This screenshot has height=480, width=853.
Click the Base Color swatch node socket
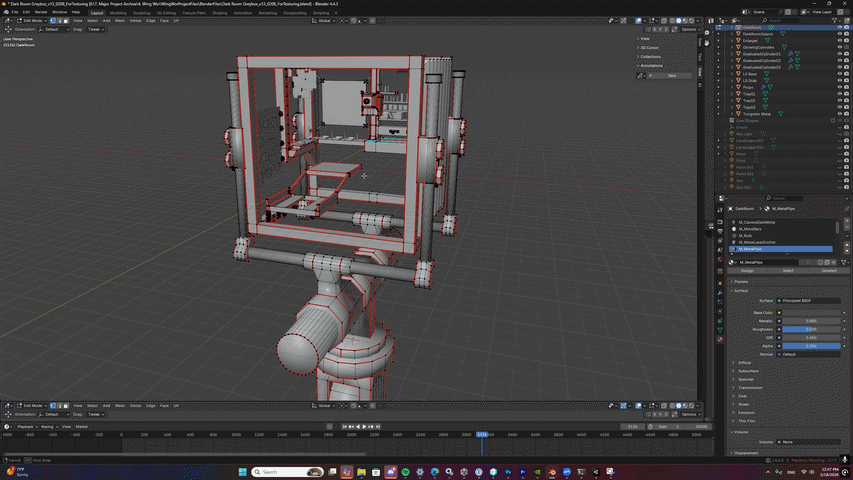click(779, 312)
